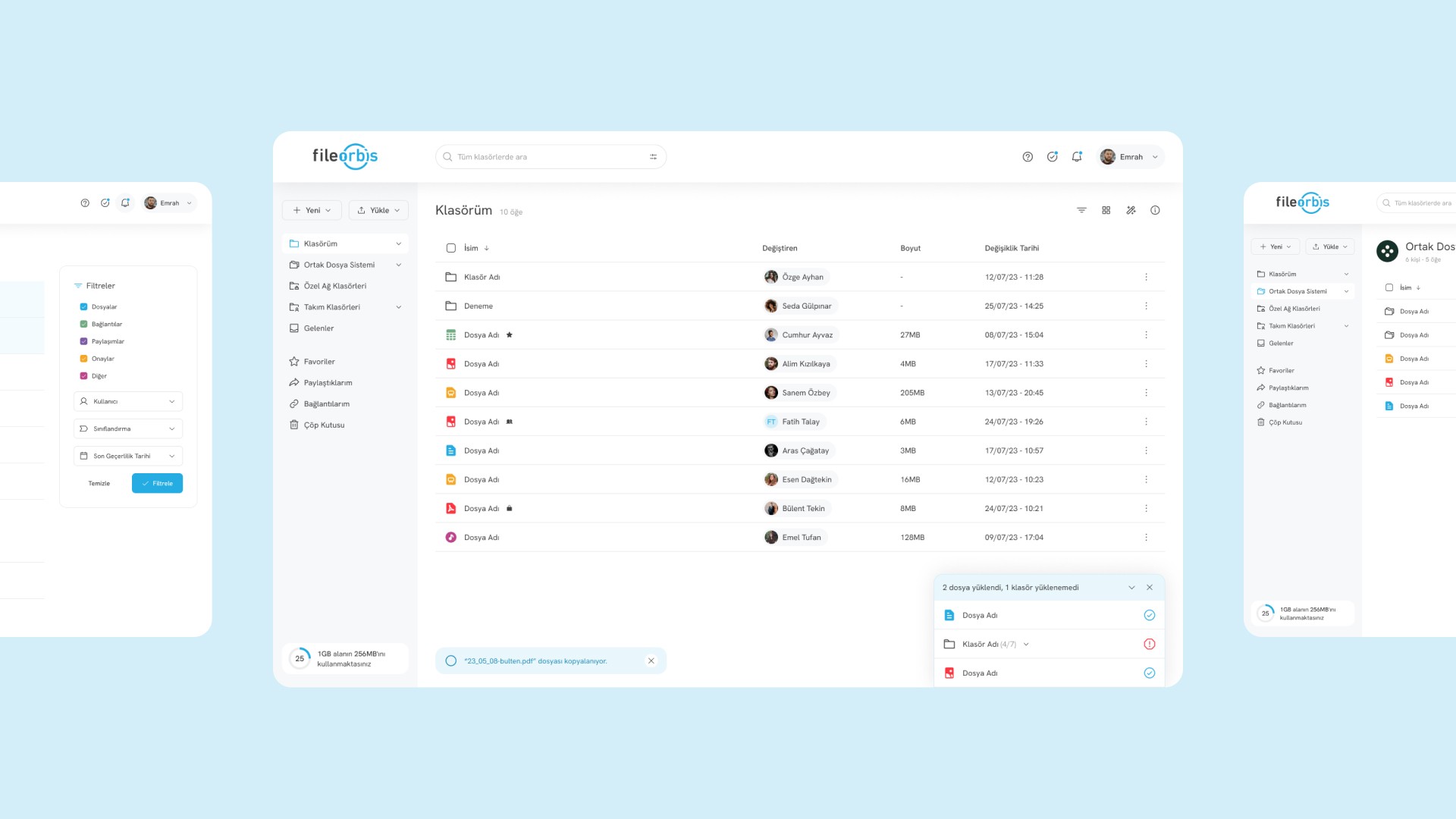Expand the Ortak Dosya Sistemi tree item
Screen dimensions: 1456x819
pyautogui.click(x=399, y=265)
